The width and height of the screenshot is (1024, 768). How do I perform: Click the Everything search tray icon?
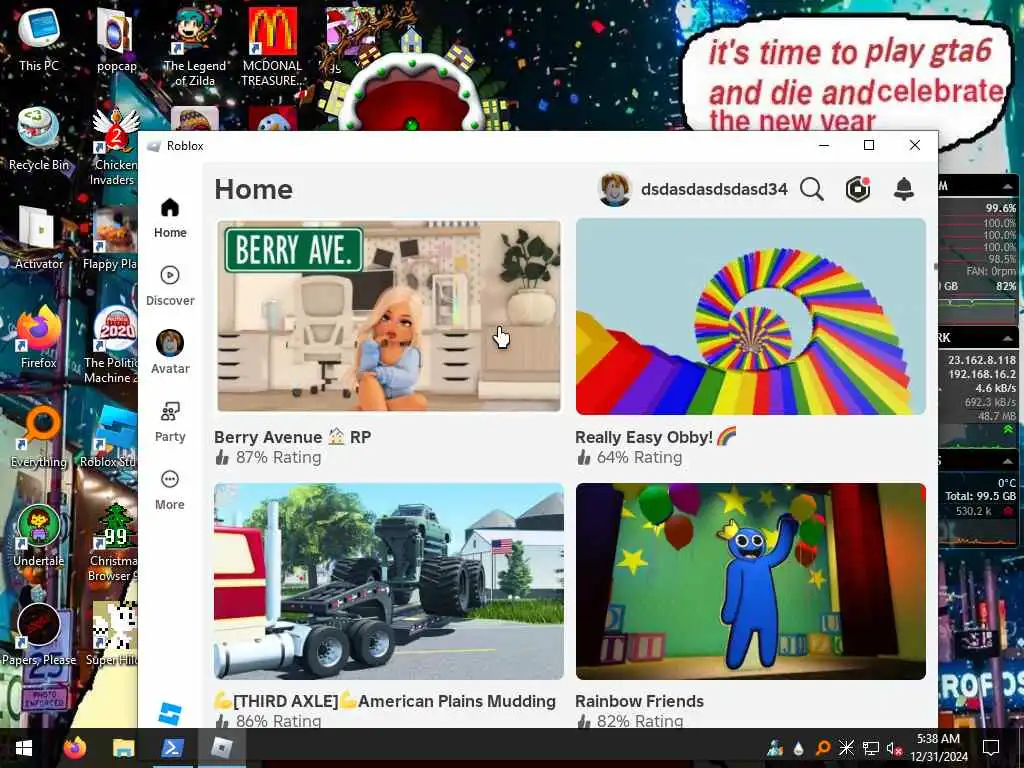tap(823, 748)
